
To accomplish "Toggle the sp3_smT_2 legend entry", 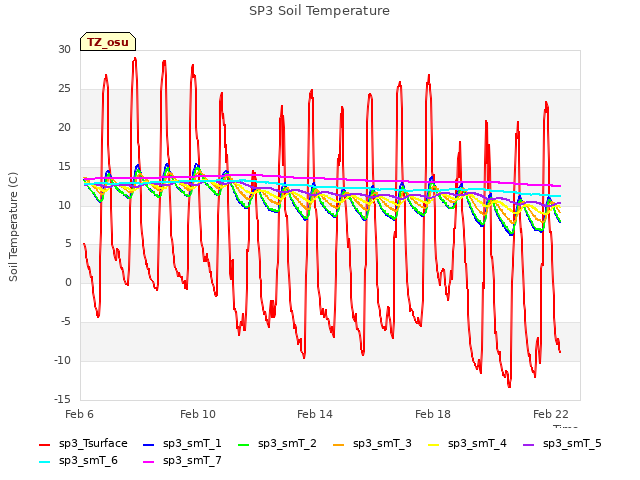I will tap(278, 444).
